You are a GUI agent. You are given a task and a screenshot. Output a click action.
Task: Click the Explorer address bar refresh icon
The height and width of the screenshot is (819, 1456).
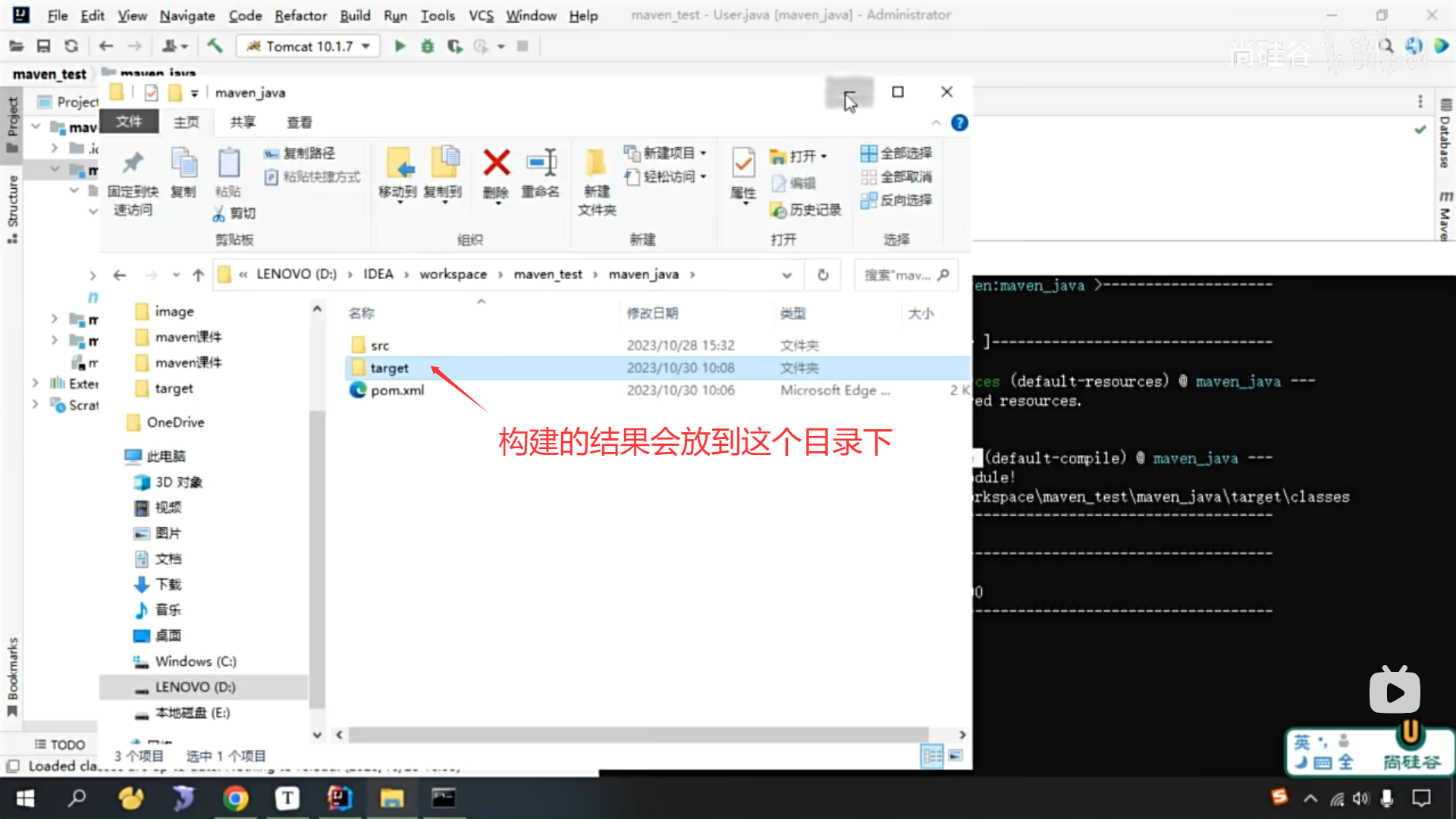point(823,275)
